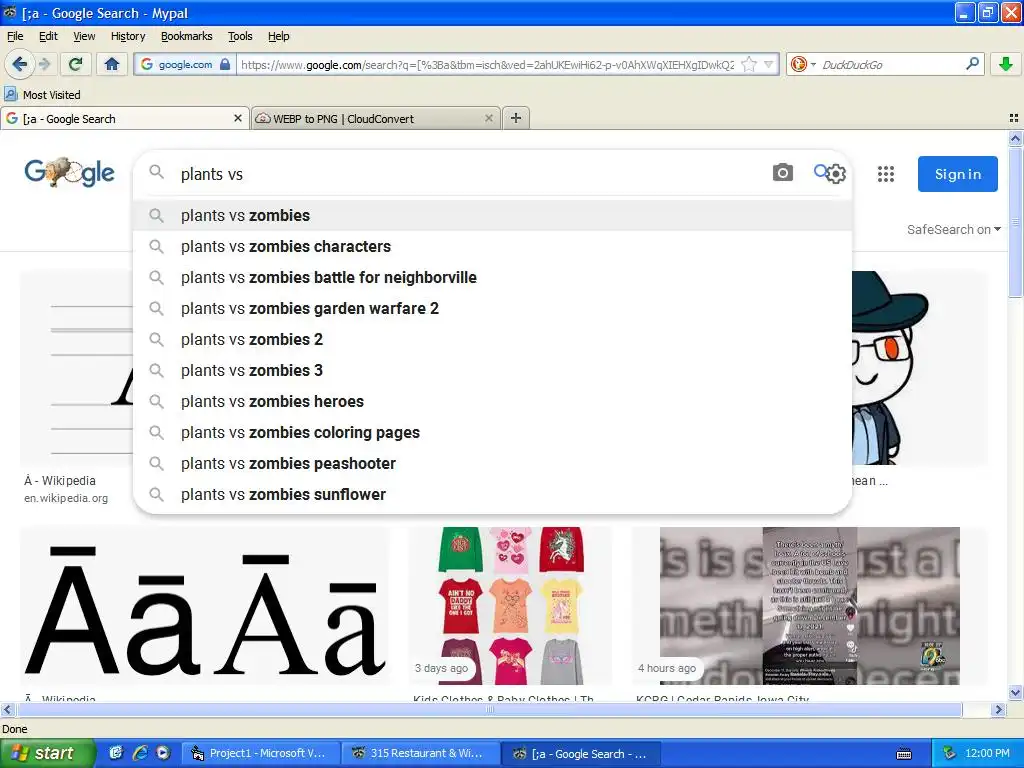Open the File menu

15,36
